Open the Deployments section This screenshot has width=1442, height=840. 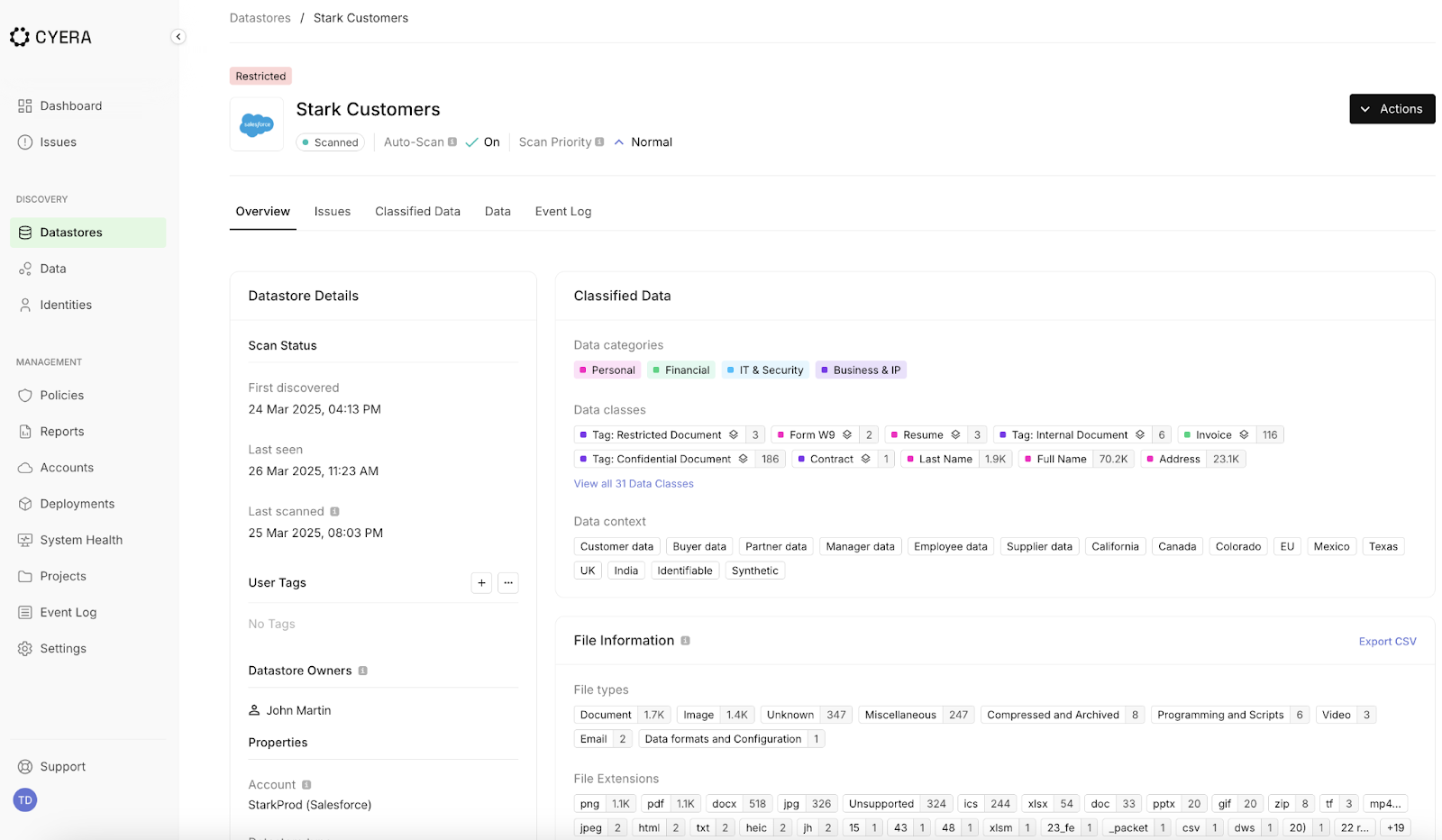(x=77, y=503)
